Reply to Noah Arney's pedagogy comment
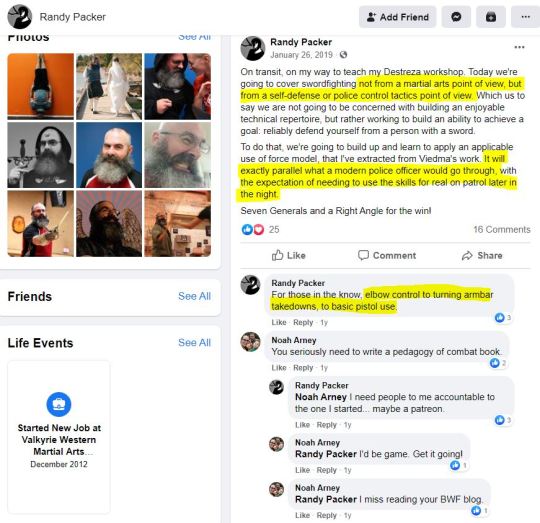Viewport: 540px width, 523px height. [x=303, y=368]
